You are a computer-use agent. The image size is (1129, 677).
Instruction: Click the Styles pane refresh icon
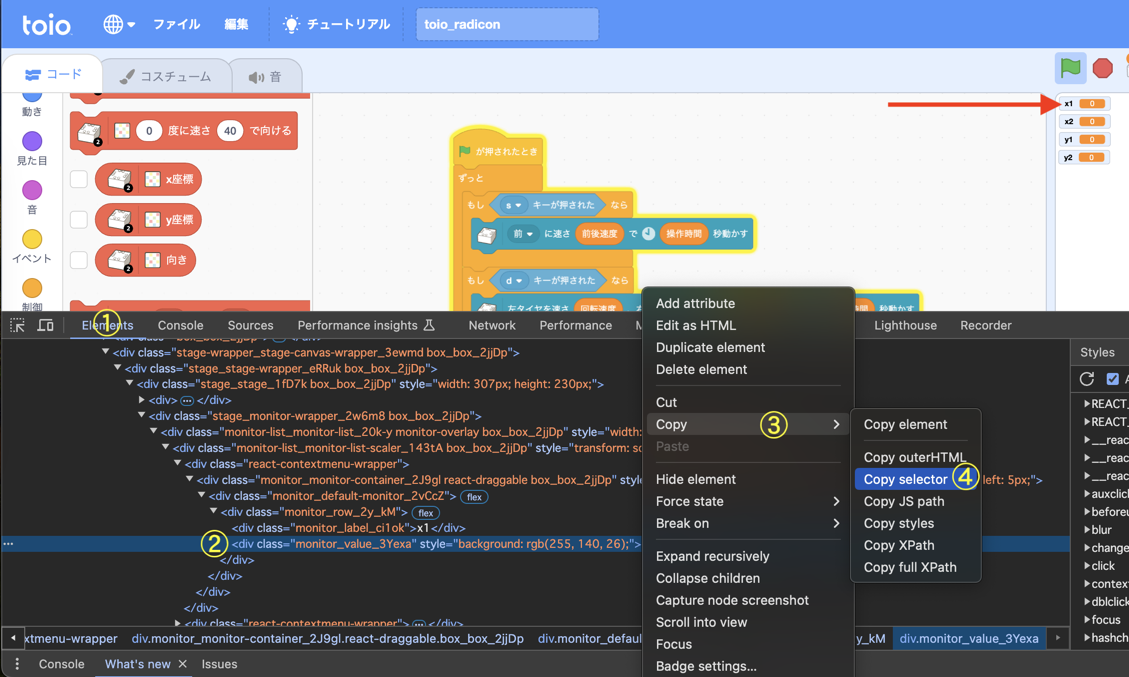(1087, 379)
